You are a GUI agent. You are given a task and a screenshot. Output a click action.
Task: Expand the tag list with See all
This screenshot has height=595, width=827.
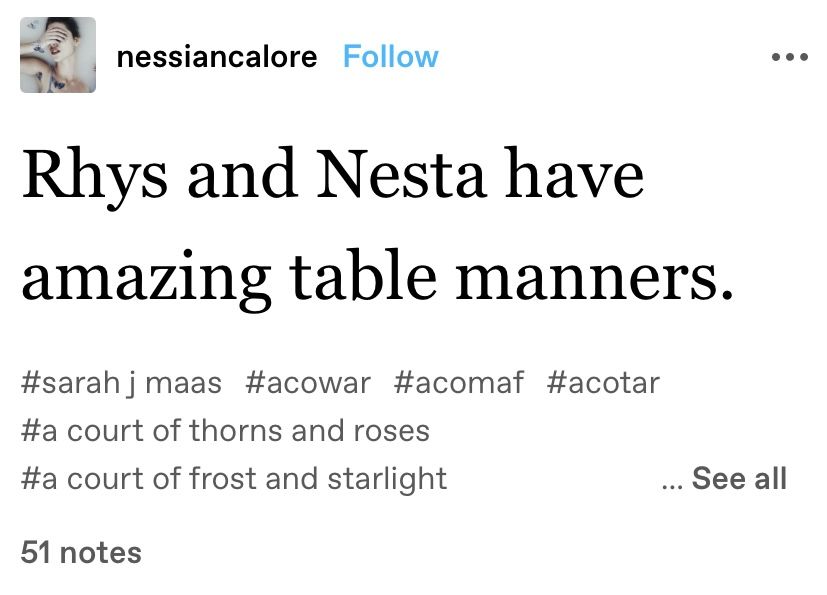click(738, 479)
